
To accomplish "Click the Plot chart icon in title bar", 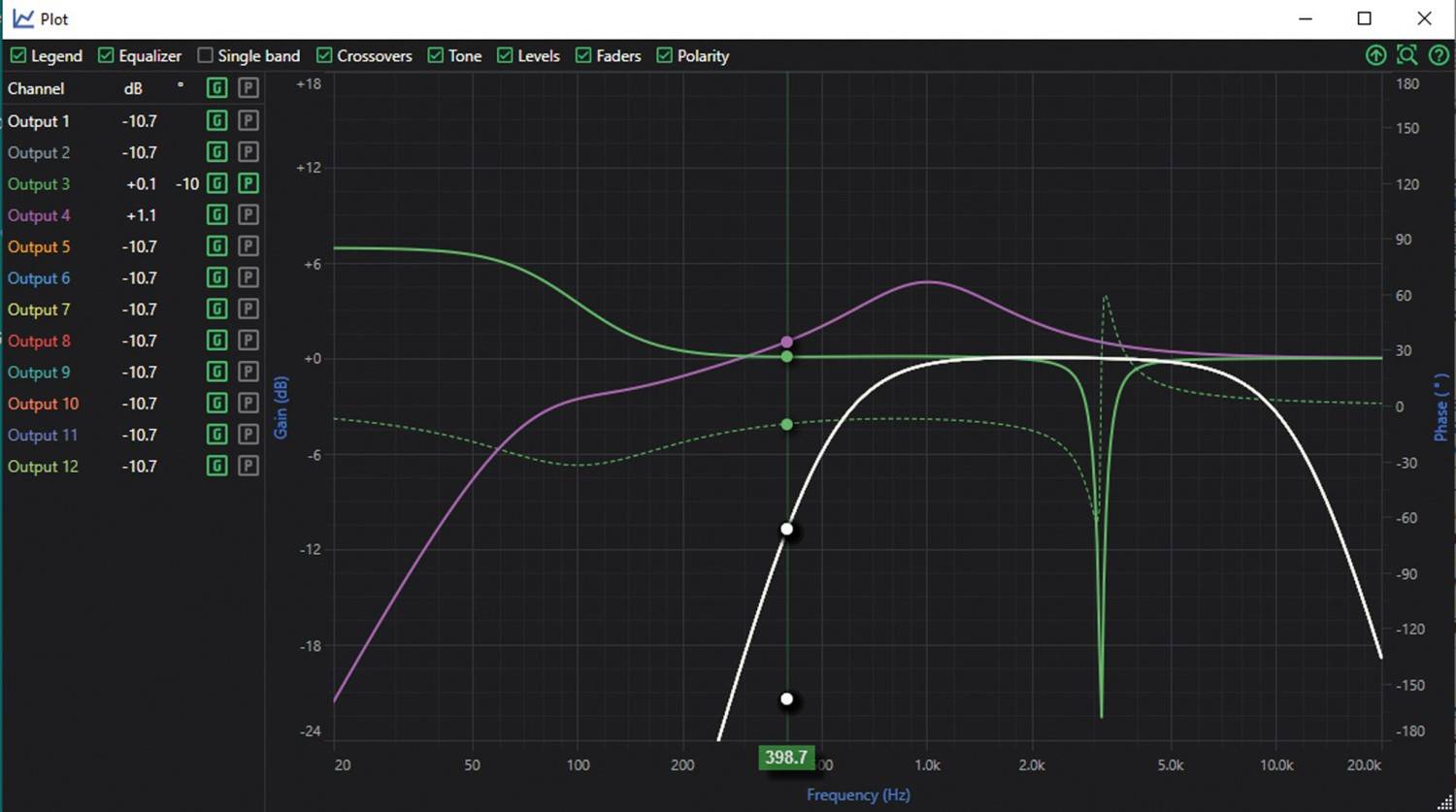I will pos(22,18).
